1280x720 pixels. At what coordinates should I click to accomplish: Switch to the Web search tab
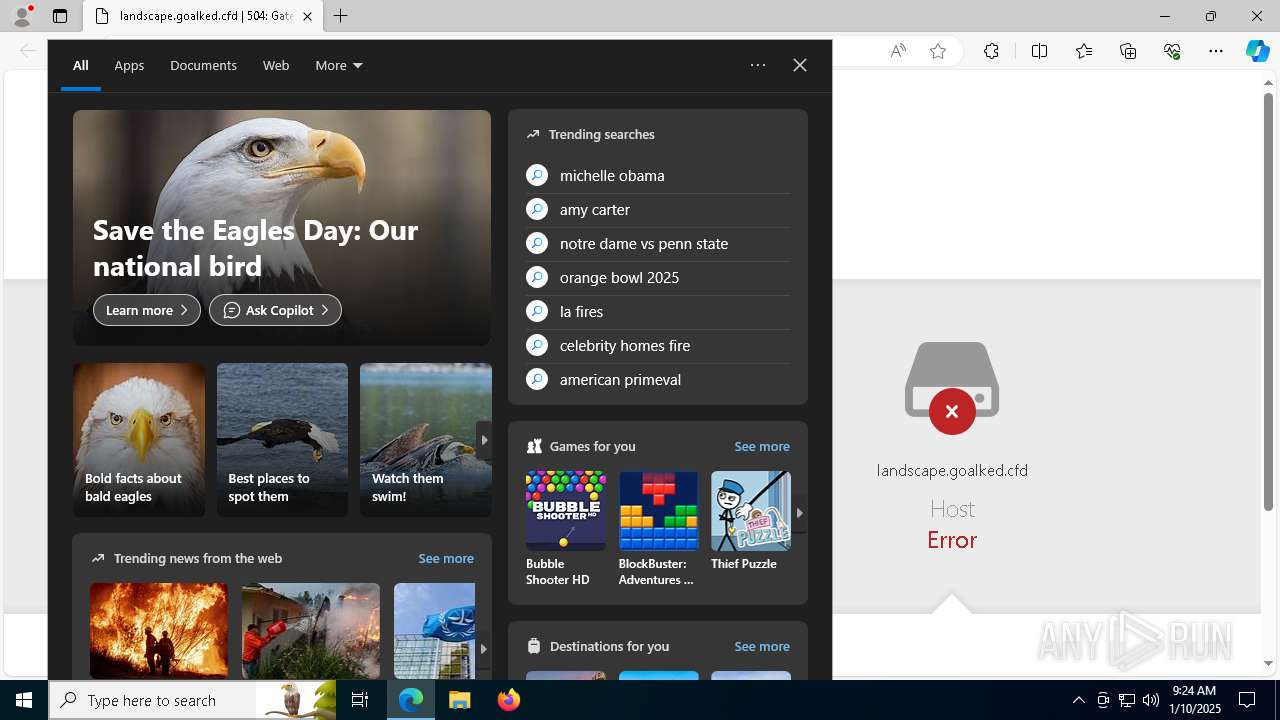point(276,65)
